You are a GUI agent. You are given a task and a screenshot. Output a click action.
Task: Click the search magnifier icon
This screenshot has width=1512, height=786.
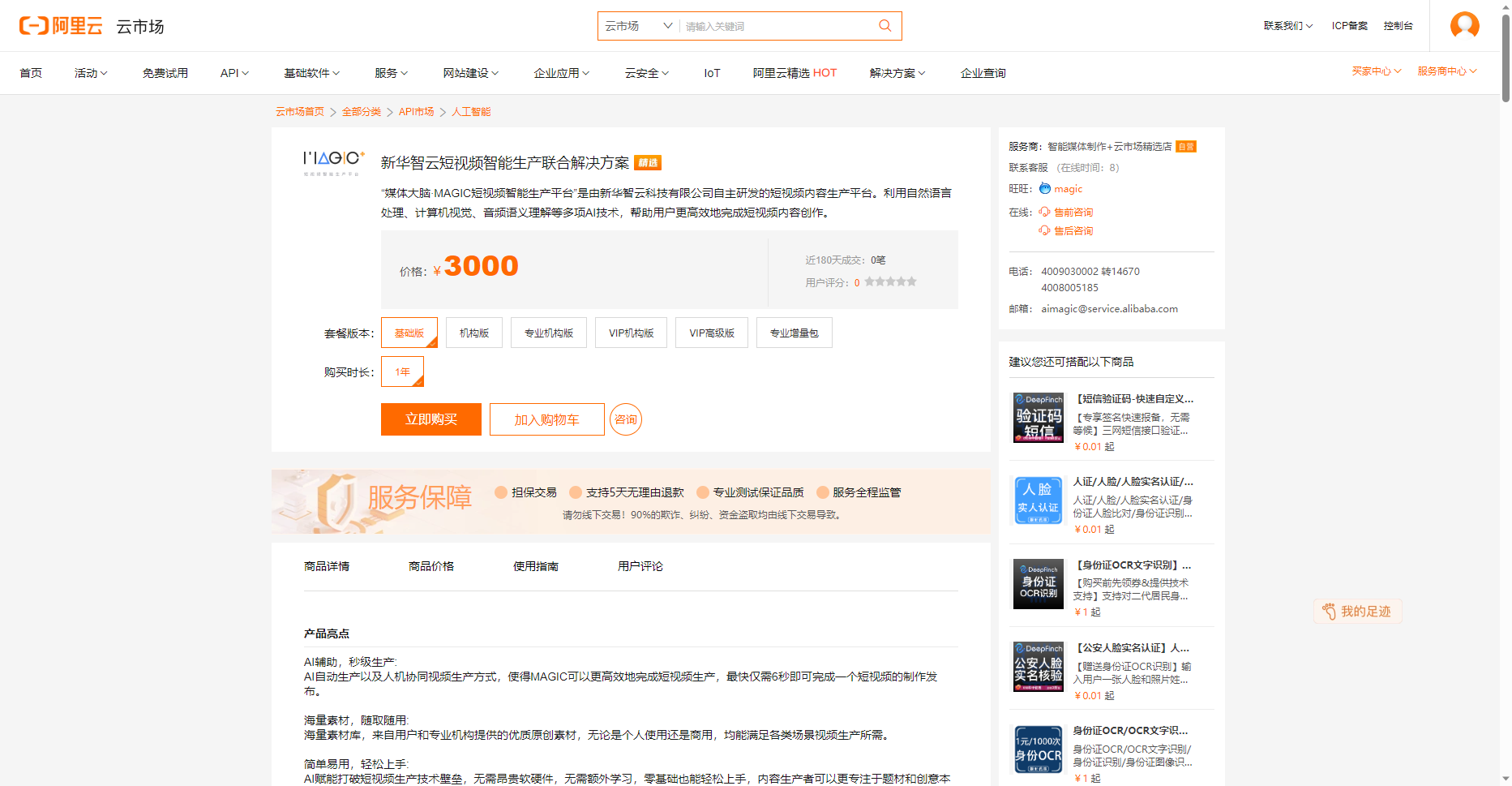[x=885, y=26]
